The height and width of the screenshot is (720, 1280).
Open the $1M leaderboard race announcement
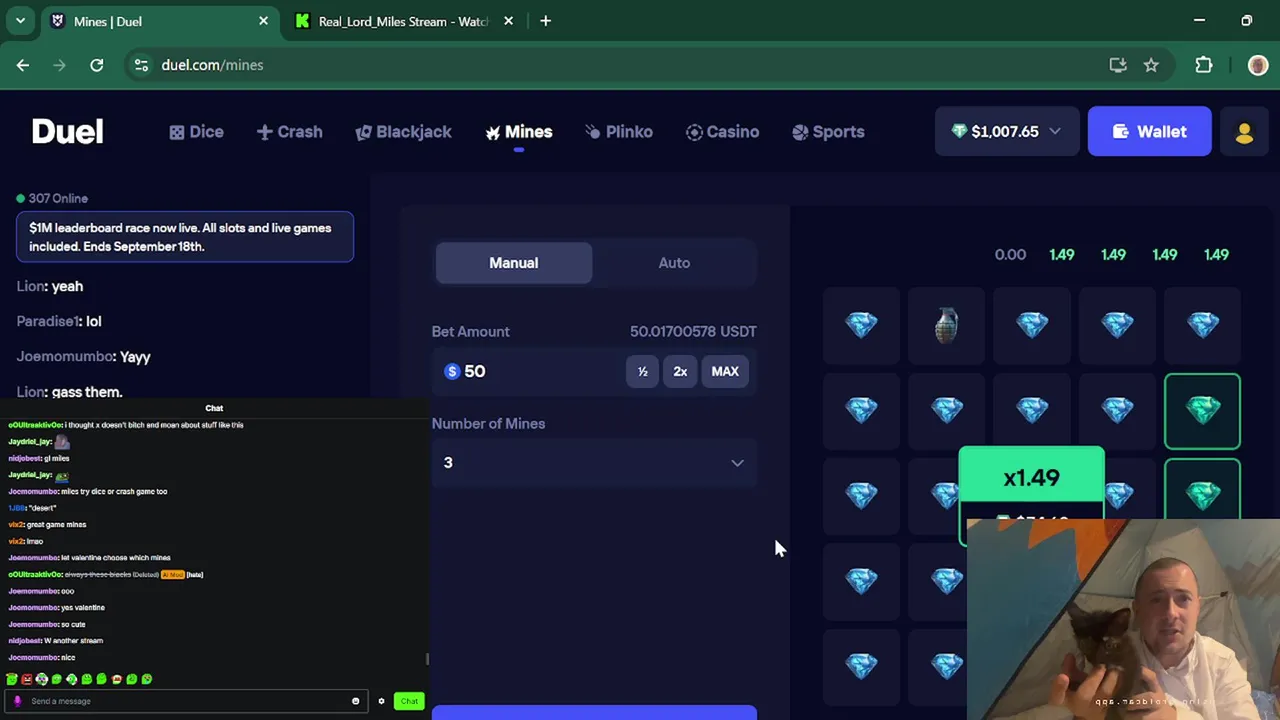pyautogui.click(x=185, y=237)
